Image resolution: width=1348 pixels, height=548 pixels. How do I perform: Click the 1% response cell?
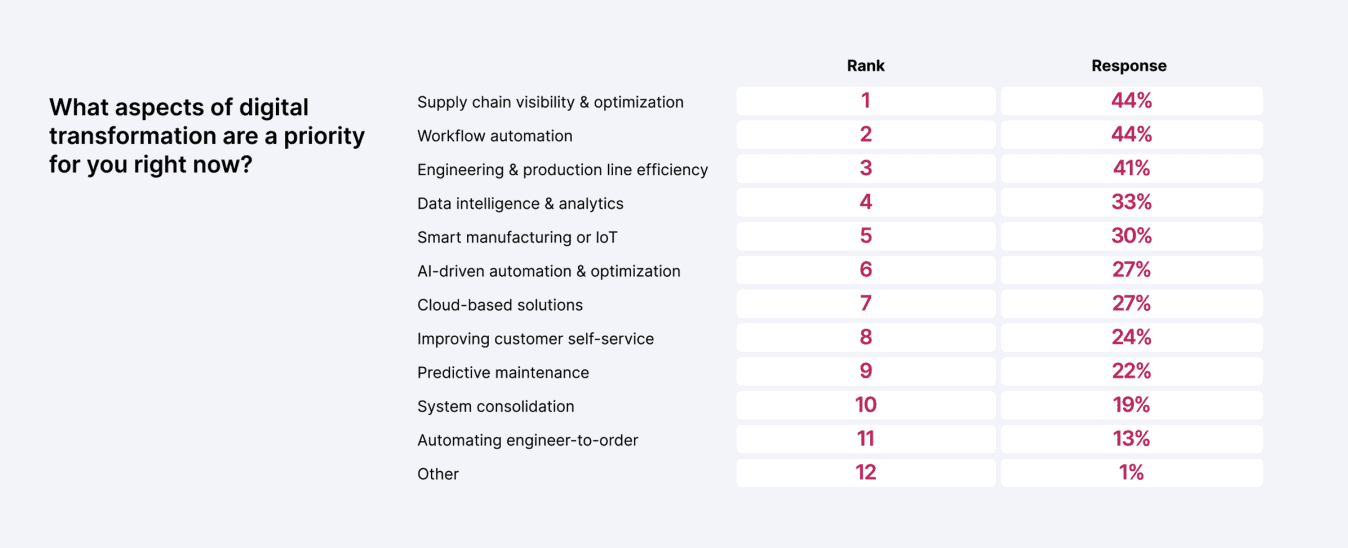point(1131,473)
